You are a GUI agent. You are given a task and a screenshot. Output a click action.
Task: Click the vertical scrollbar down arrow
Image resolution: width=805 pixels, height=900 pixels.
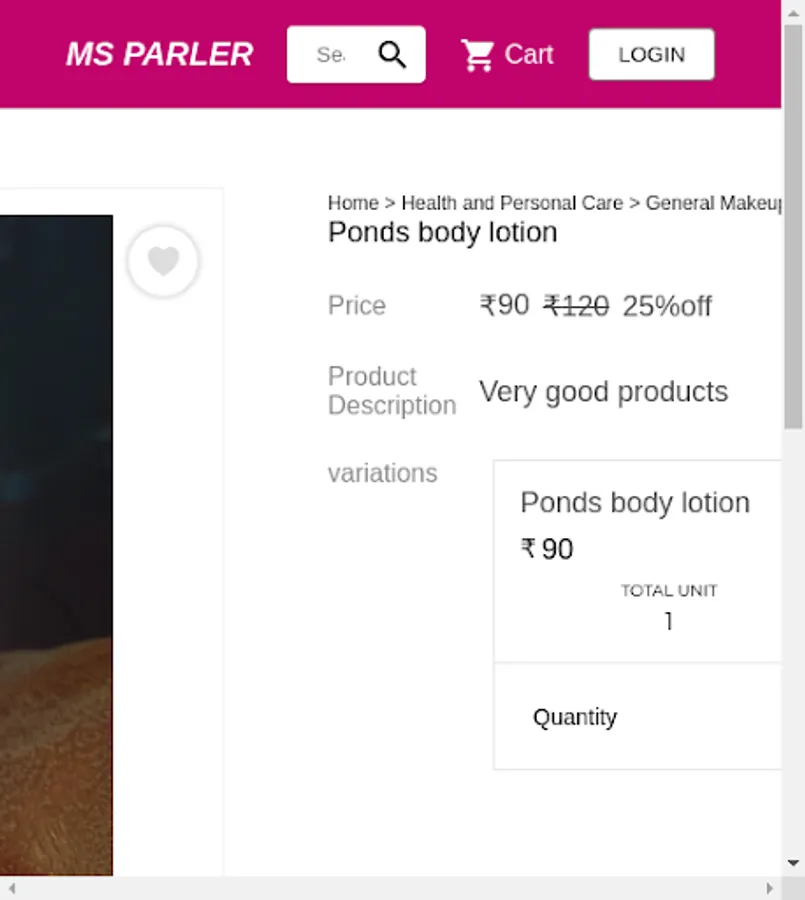tap(794, 863)
